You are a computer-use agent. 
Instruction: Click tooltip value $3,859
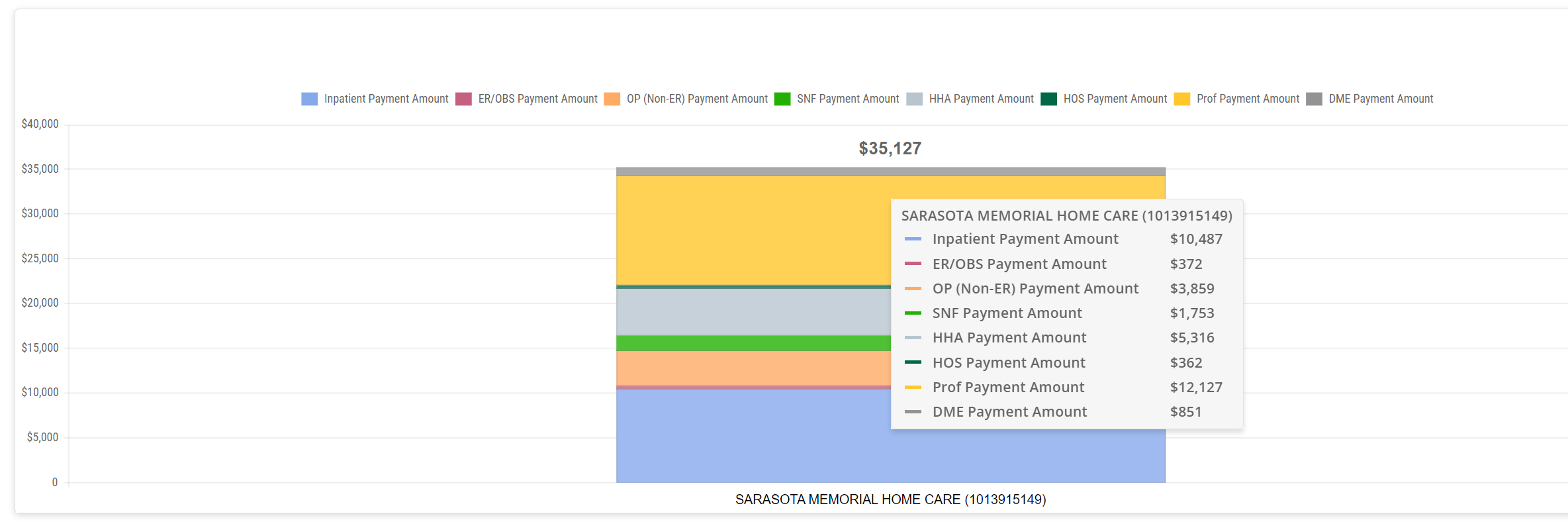pyautogui.click(x=1192, y=288)
